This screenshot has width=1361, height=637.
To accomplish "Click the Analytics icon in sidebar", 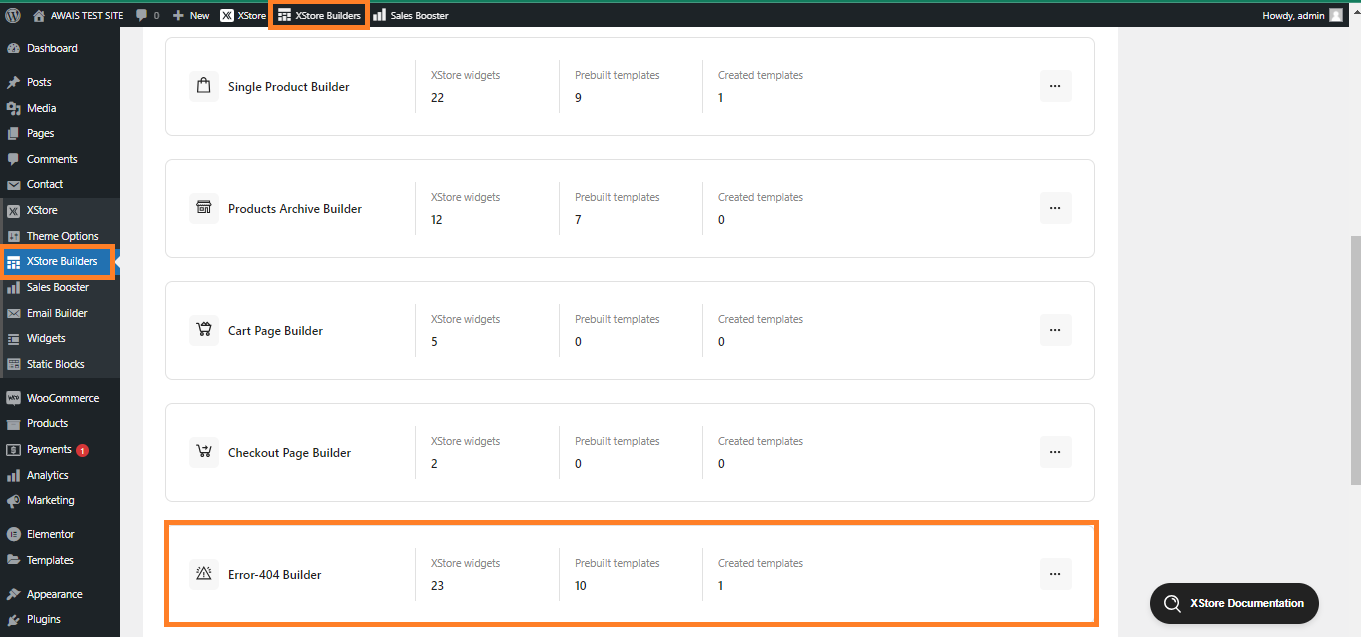I will (13, 475).
